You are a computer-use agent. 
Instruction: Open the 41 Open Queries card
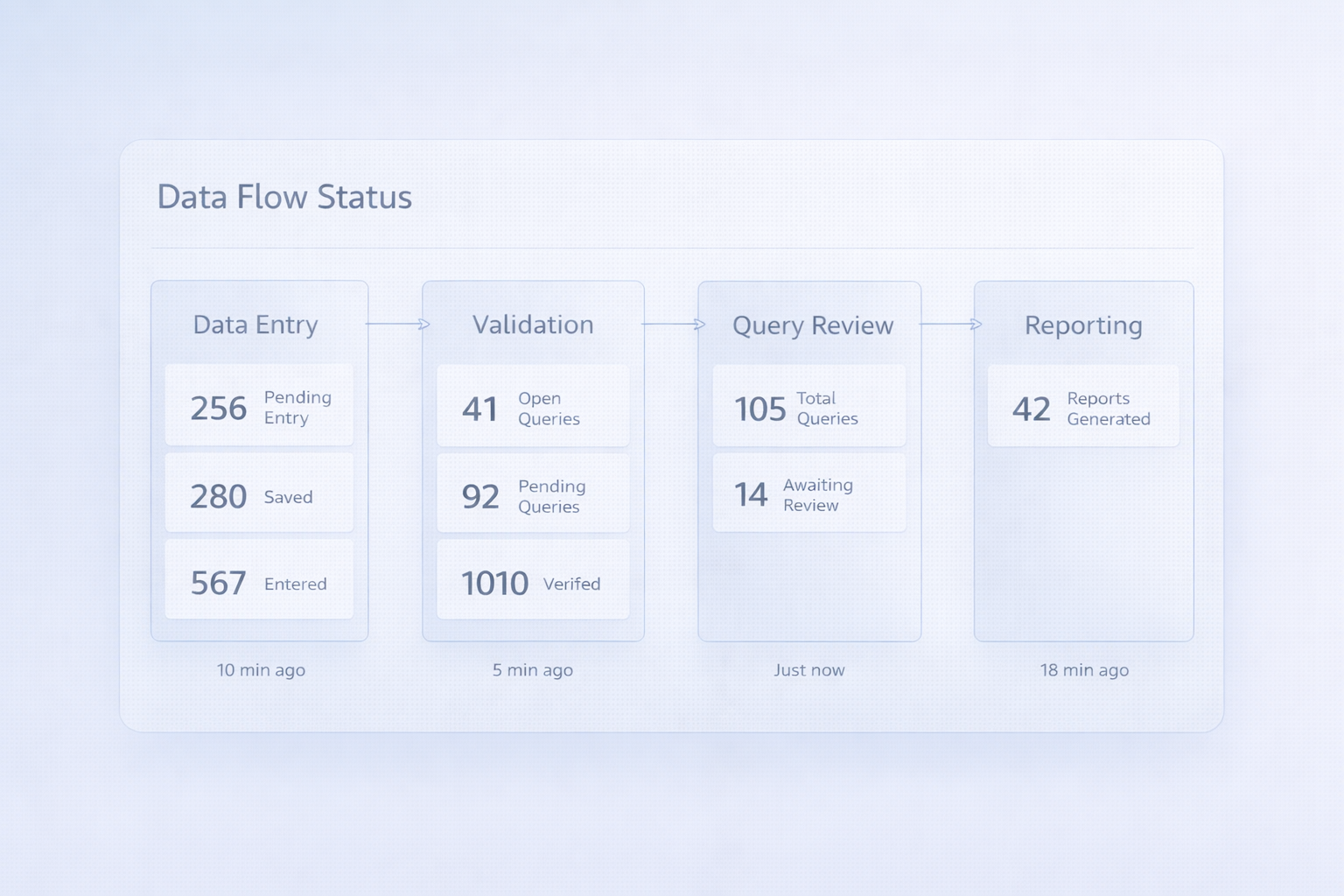click(533, 407)
